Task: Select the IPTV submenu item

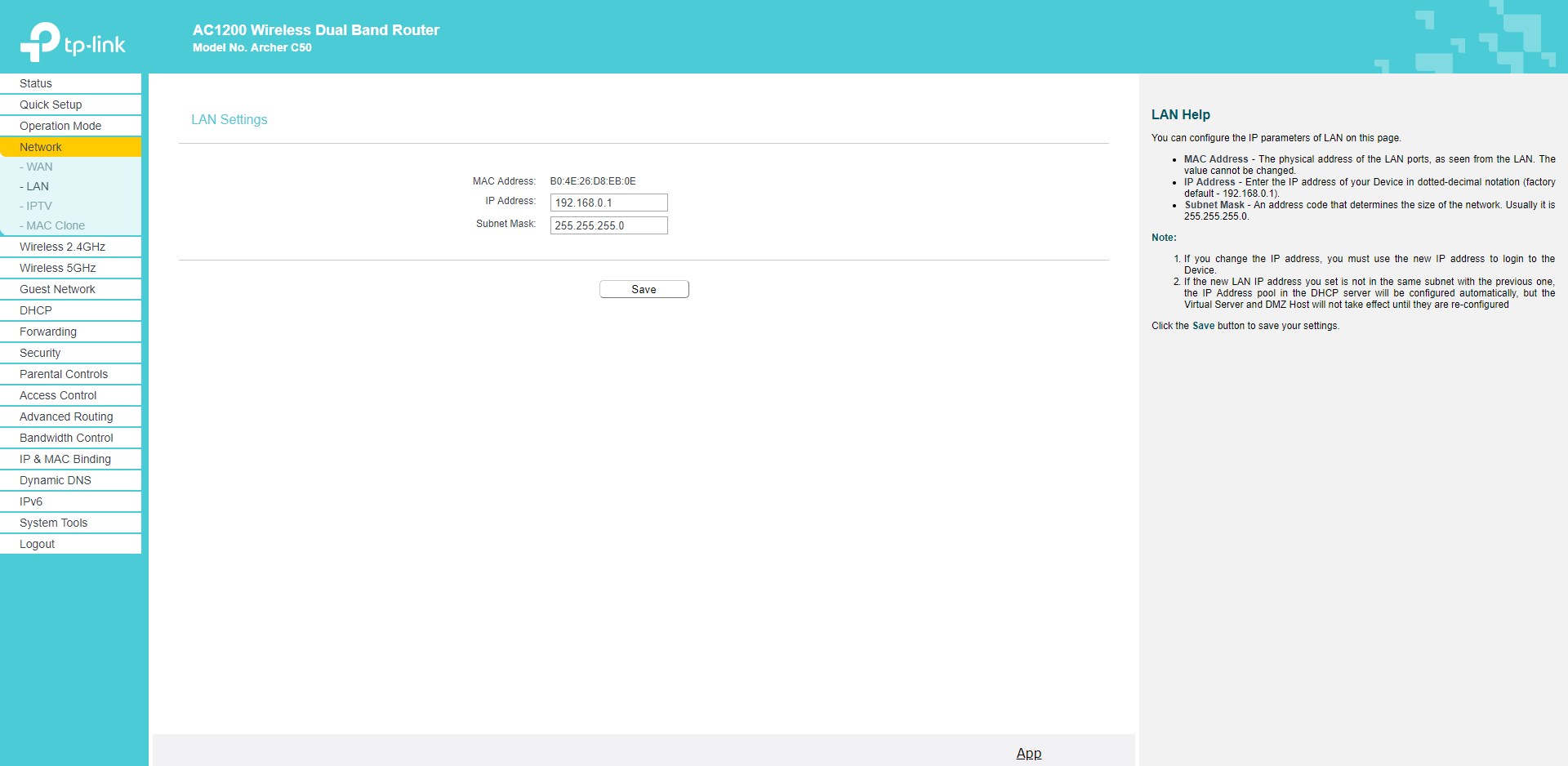Action: coord(38,206)
